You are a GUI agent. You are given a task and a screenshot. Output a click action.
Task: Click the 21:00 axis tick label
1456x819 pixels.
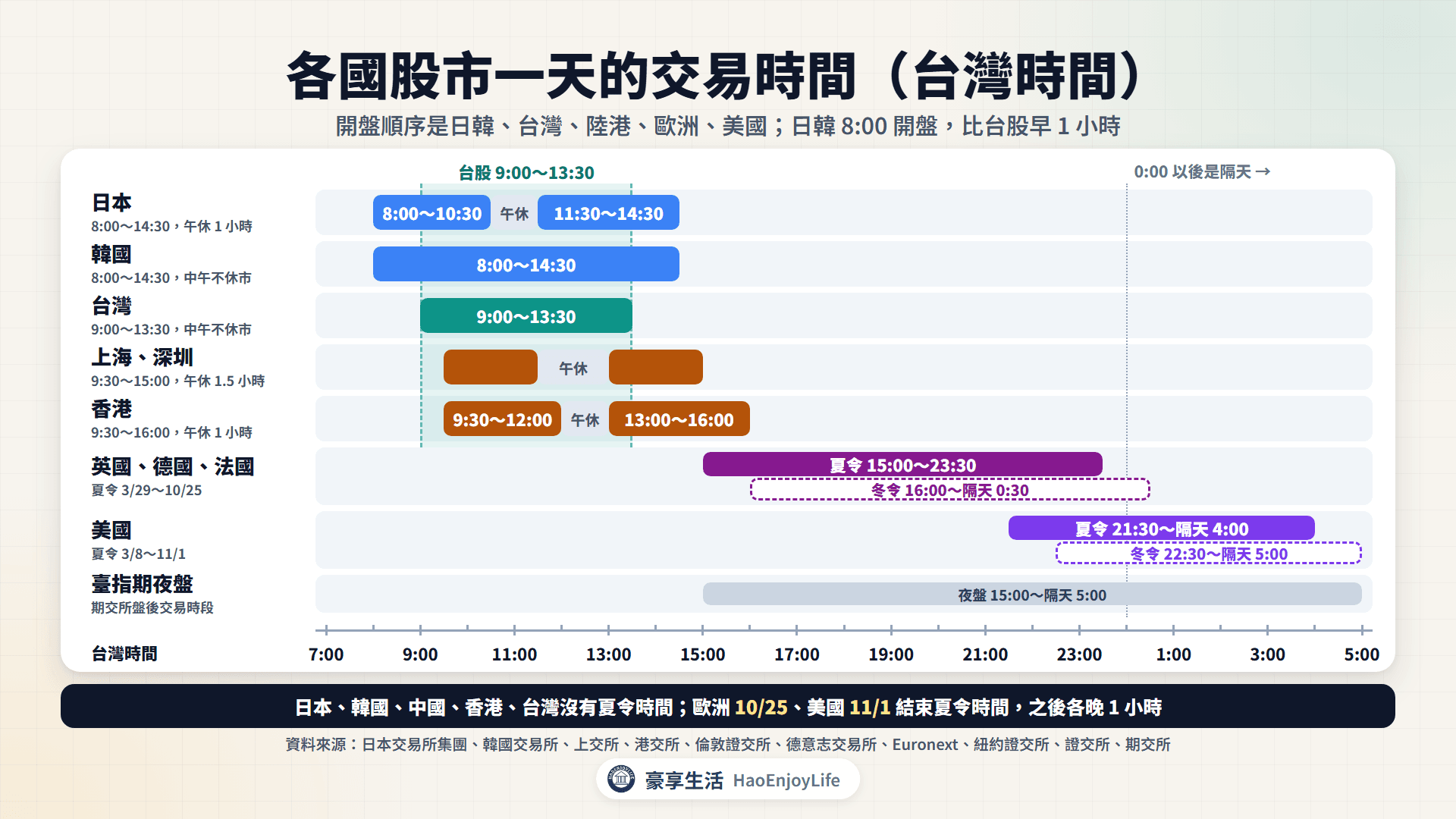tap(985, 654)
